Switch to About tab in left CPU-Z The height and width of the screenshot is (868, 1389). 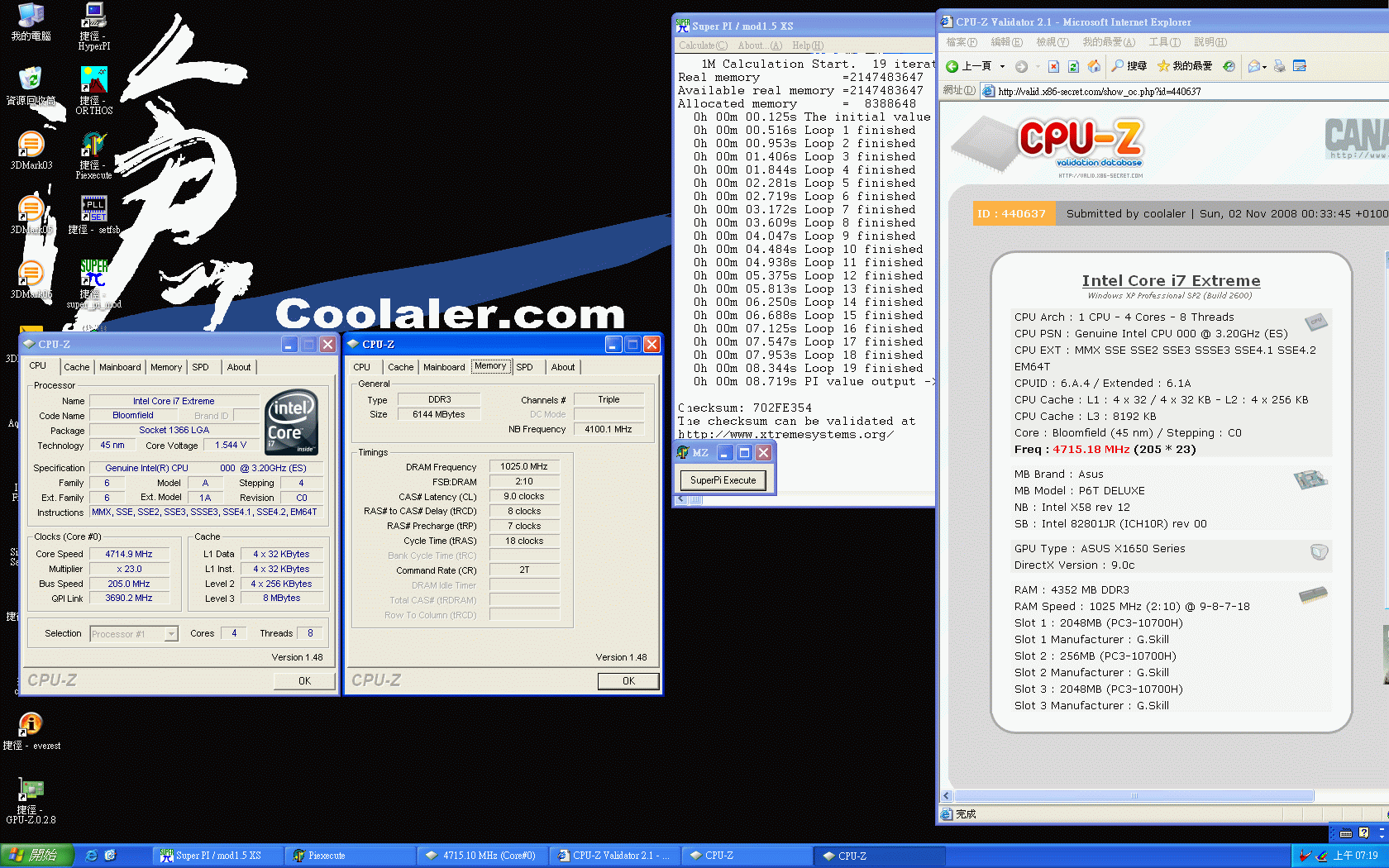pyautogui.click(x=239, y=367)
